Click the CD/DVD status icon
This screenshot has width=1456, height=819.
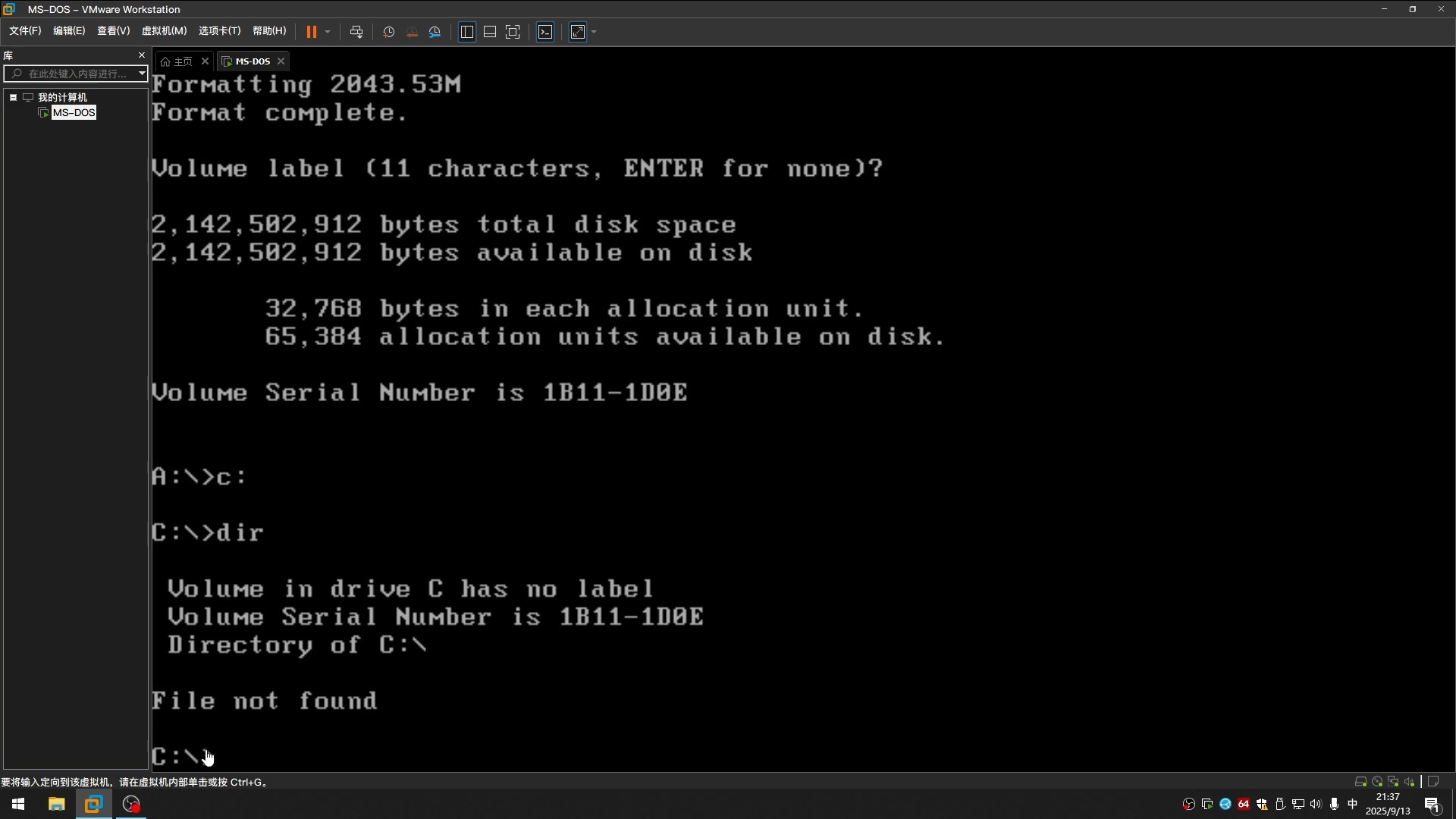1378,781
